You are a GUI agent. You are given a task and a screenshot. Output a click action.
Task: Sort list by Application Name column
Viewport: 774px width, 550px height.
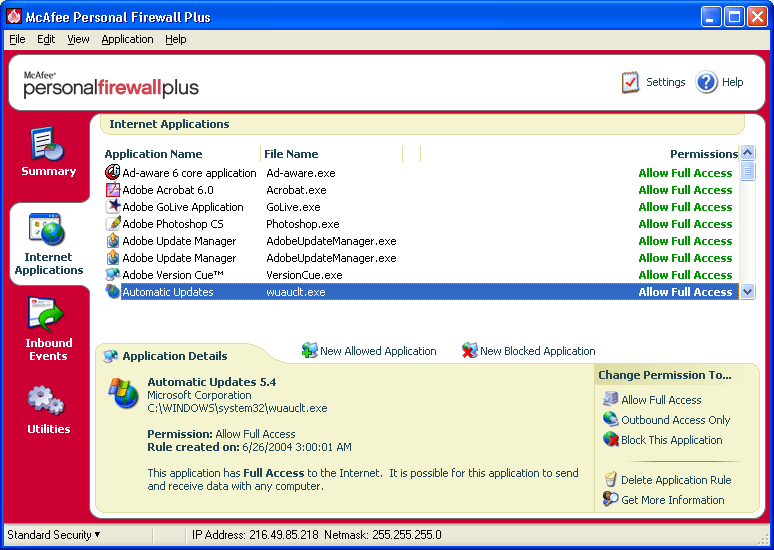coord(154,154)
